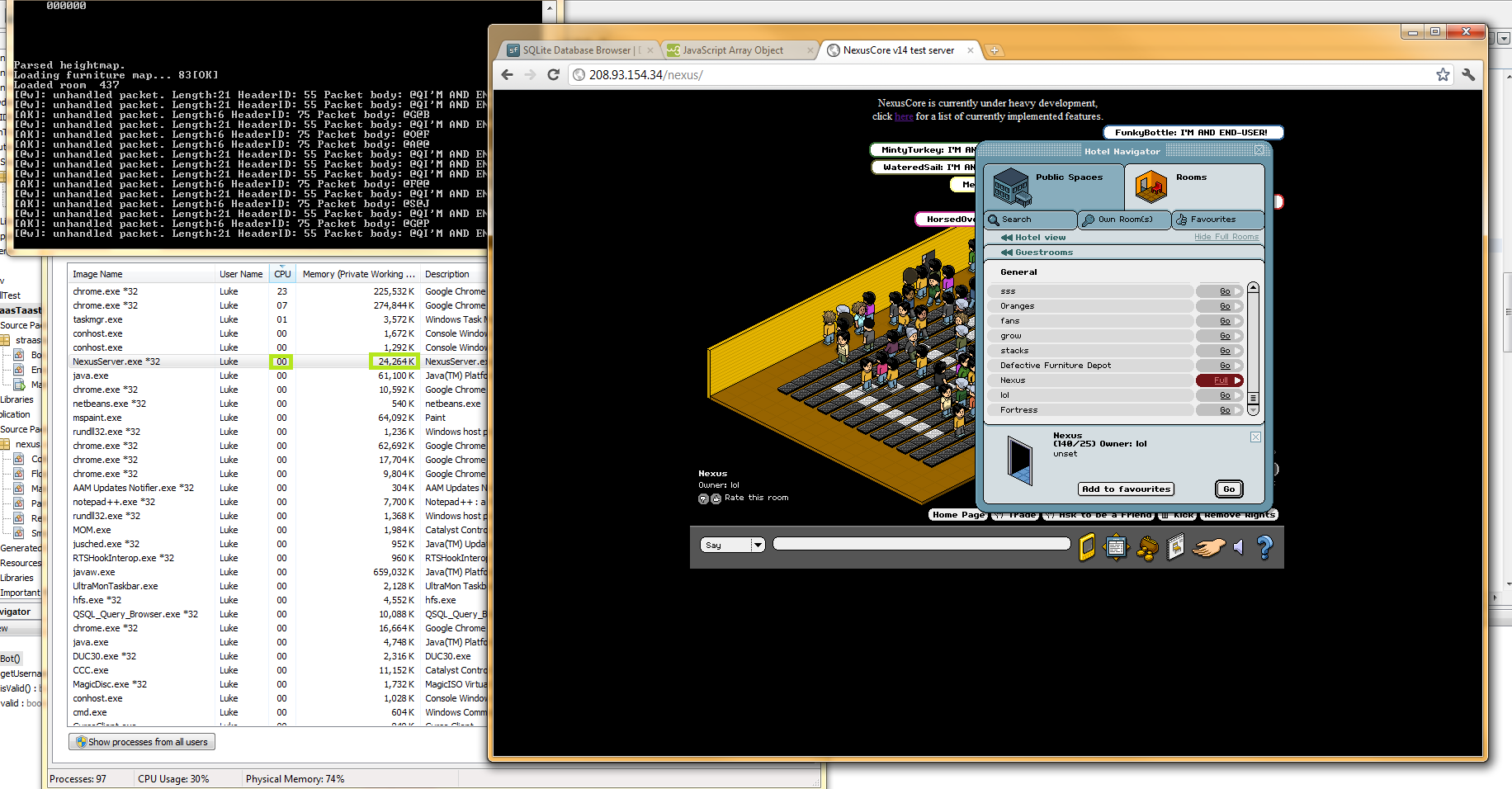Go forward in Chrome browser

(x=530, y=74)
